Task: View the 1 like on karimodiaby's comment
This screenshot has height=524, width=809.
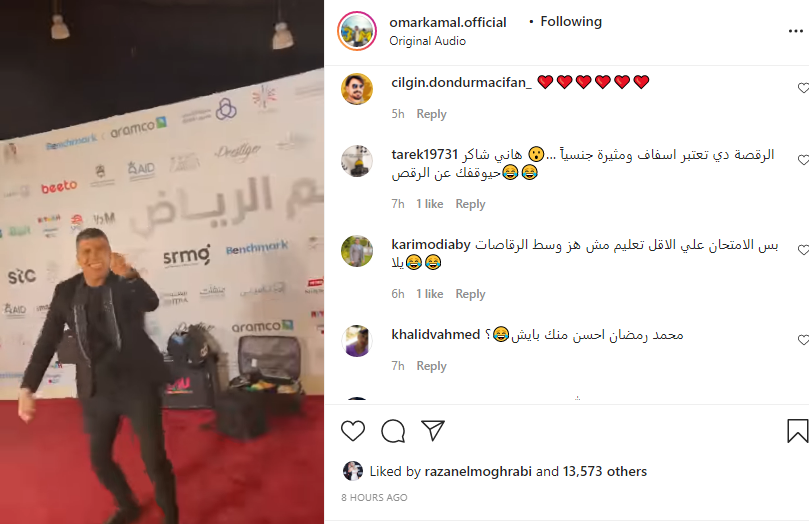Action: [x=429, y=293]
